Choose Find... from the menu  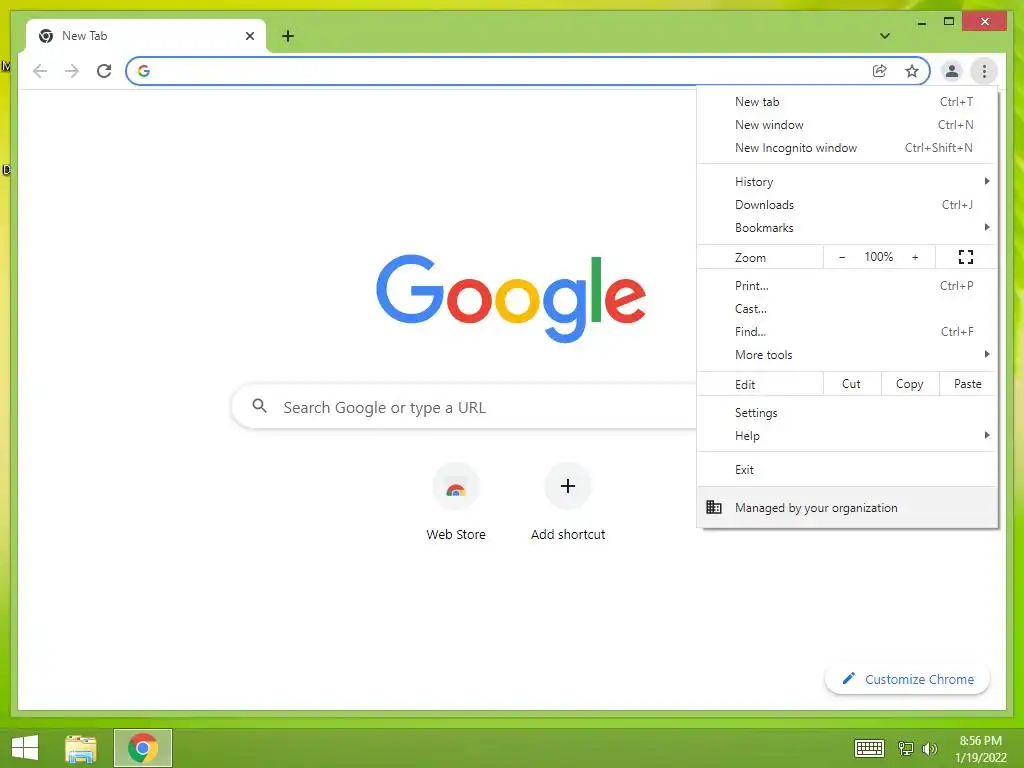[x=846, y=332]
